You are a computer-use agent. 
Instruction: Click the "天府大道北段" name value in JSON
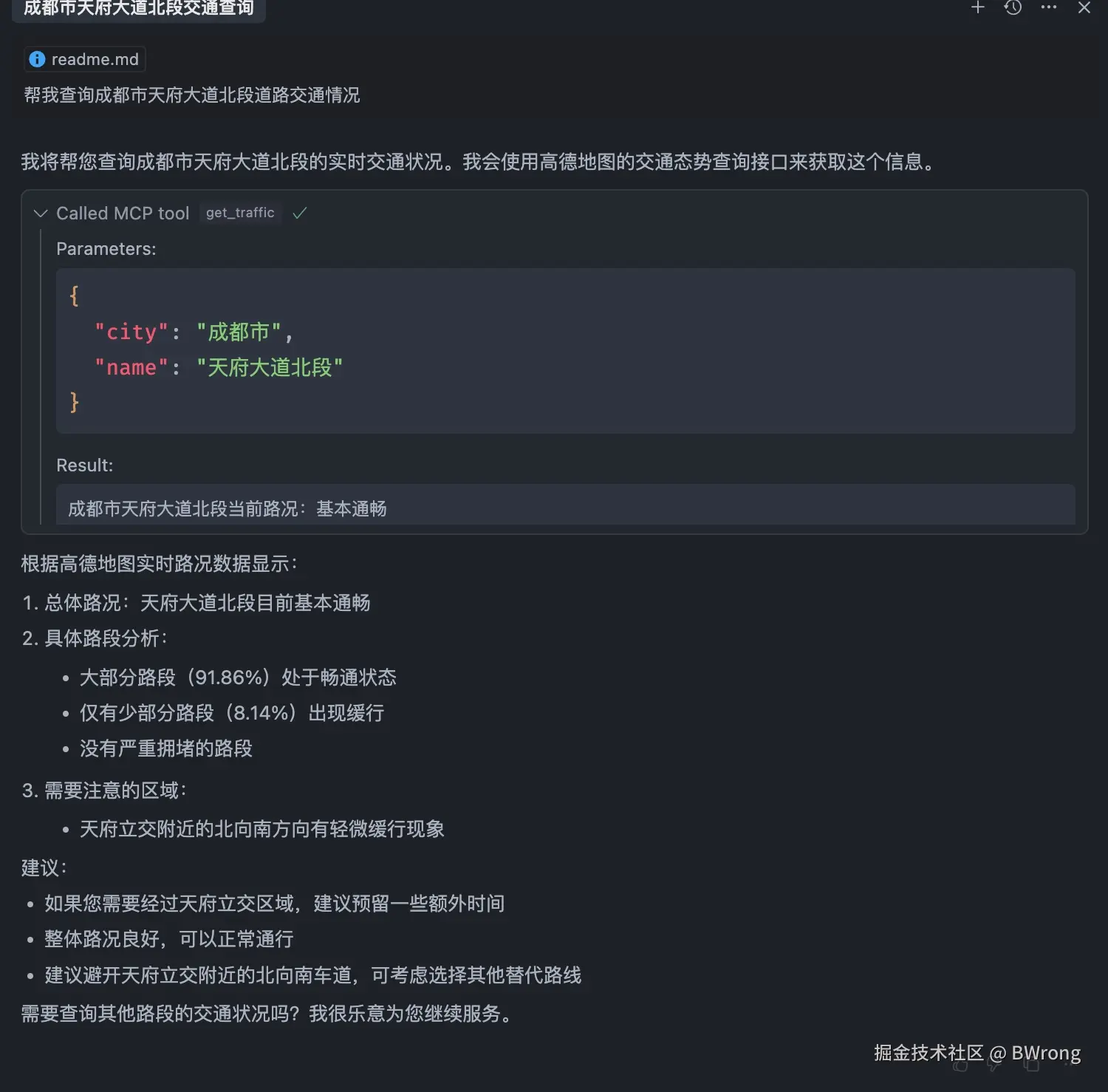[270, 367]
